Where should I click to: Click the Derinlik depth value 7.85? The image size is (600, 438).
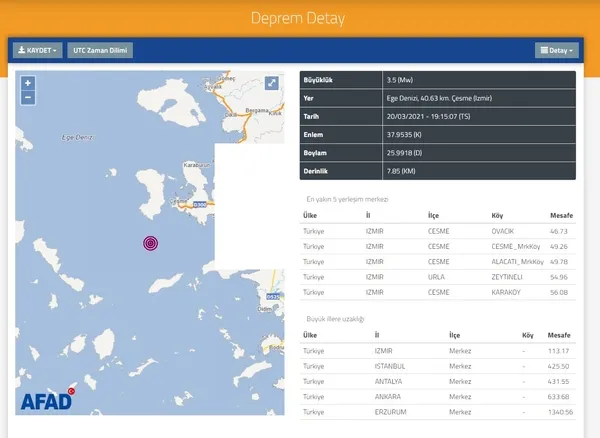[x=400, y=170]
